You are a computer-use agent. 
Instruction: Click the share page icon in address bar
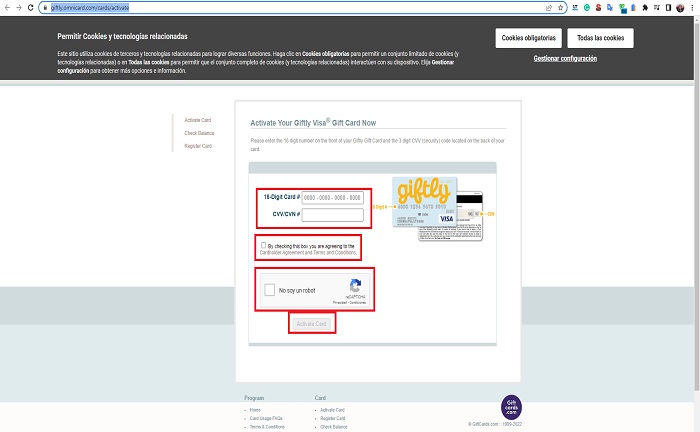[549, 8]
